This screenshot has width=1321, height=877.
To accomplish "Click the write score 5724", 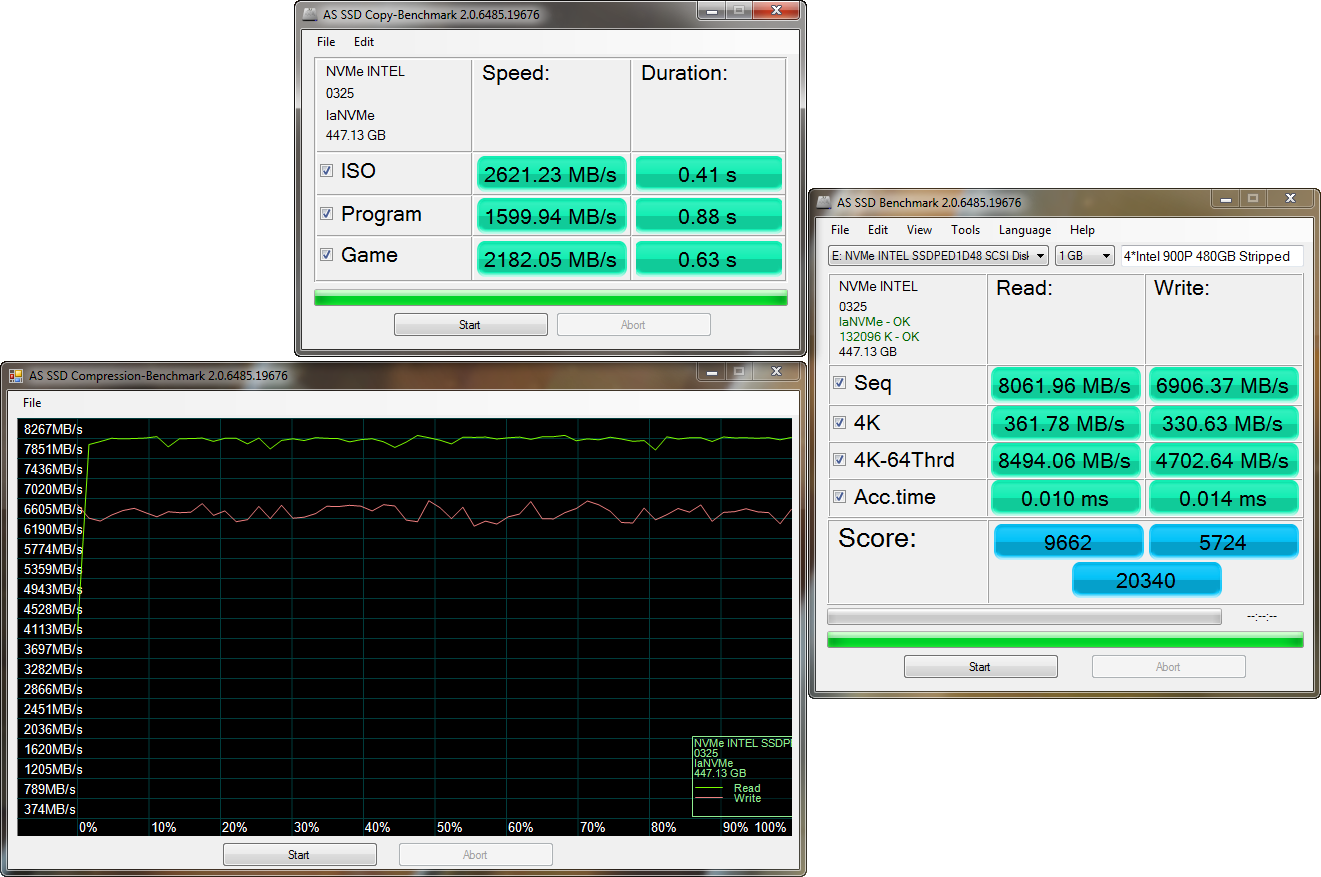I will coord(1223,541).
